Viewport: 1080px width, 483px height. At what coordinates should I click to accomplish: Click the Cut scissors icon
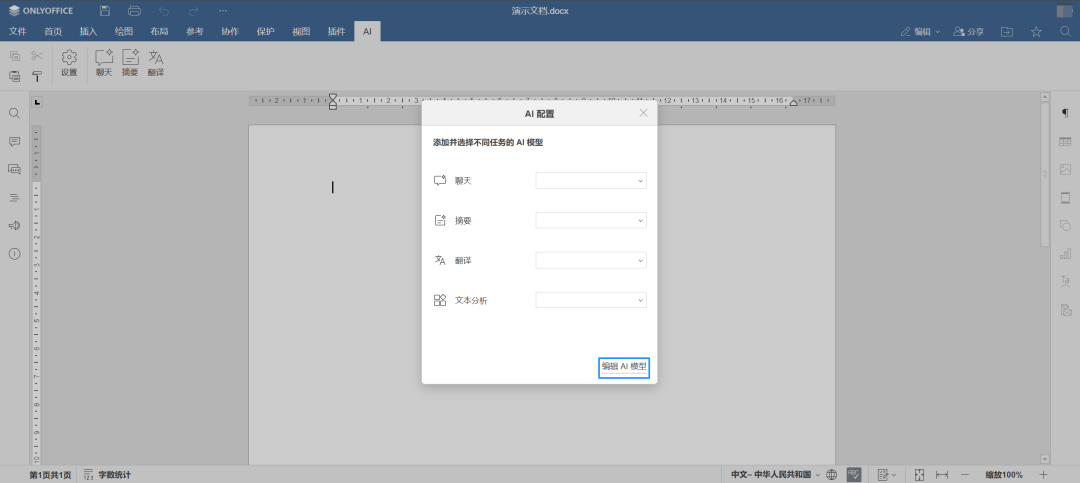point(37,56)
